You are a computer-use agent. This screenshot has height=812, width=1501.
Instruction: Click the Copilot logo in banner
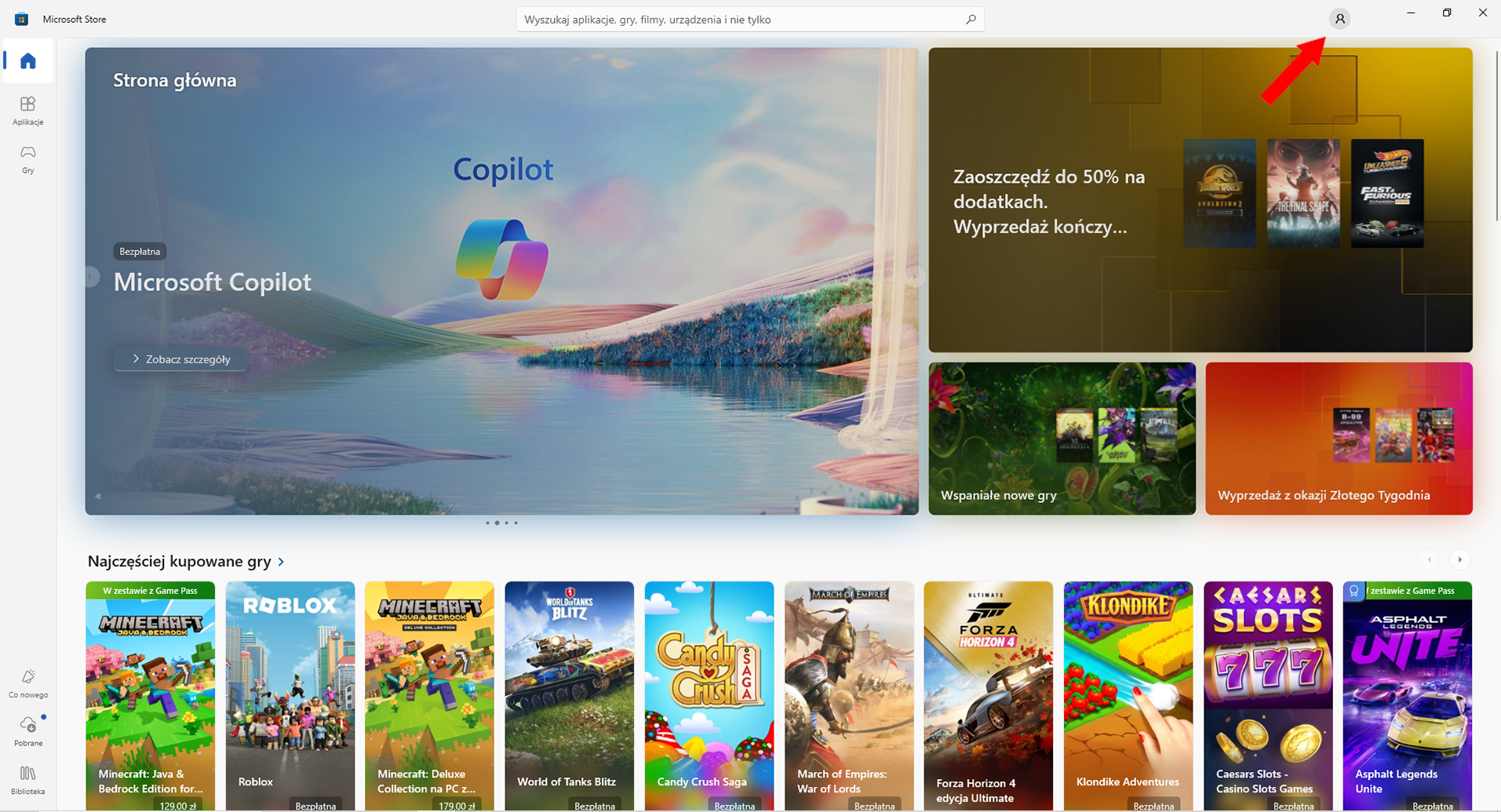502,259
